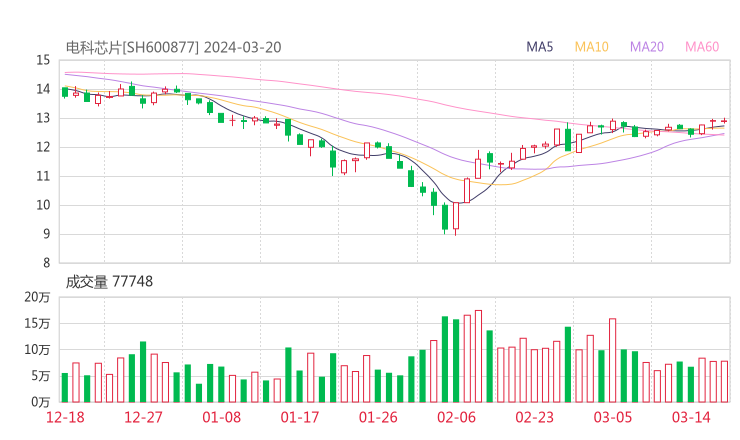The height and width of the screenshot is (440, 740).
Task: Click the 01-08 date marker
Action: [x=221, y=417]
